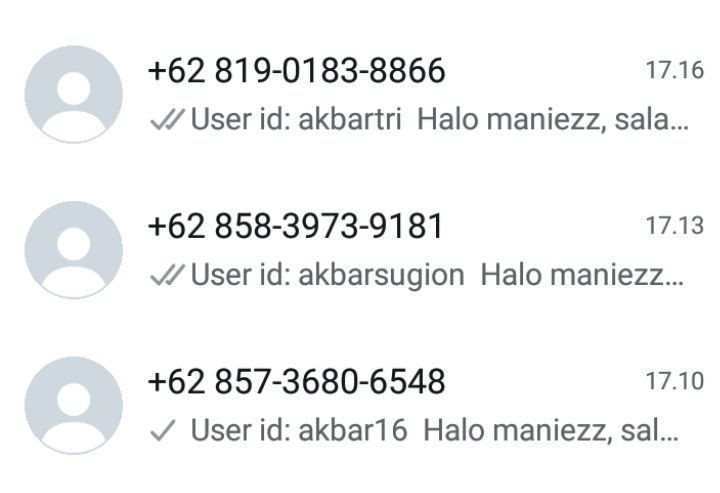Click single sent check mark on akbar16 message
The image size is (720, 493).
[163, 430]
